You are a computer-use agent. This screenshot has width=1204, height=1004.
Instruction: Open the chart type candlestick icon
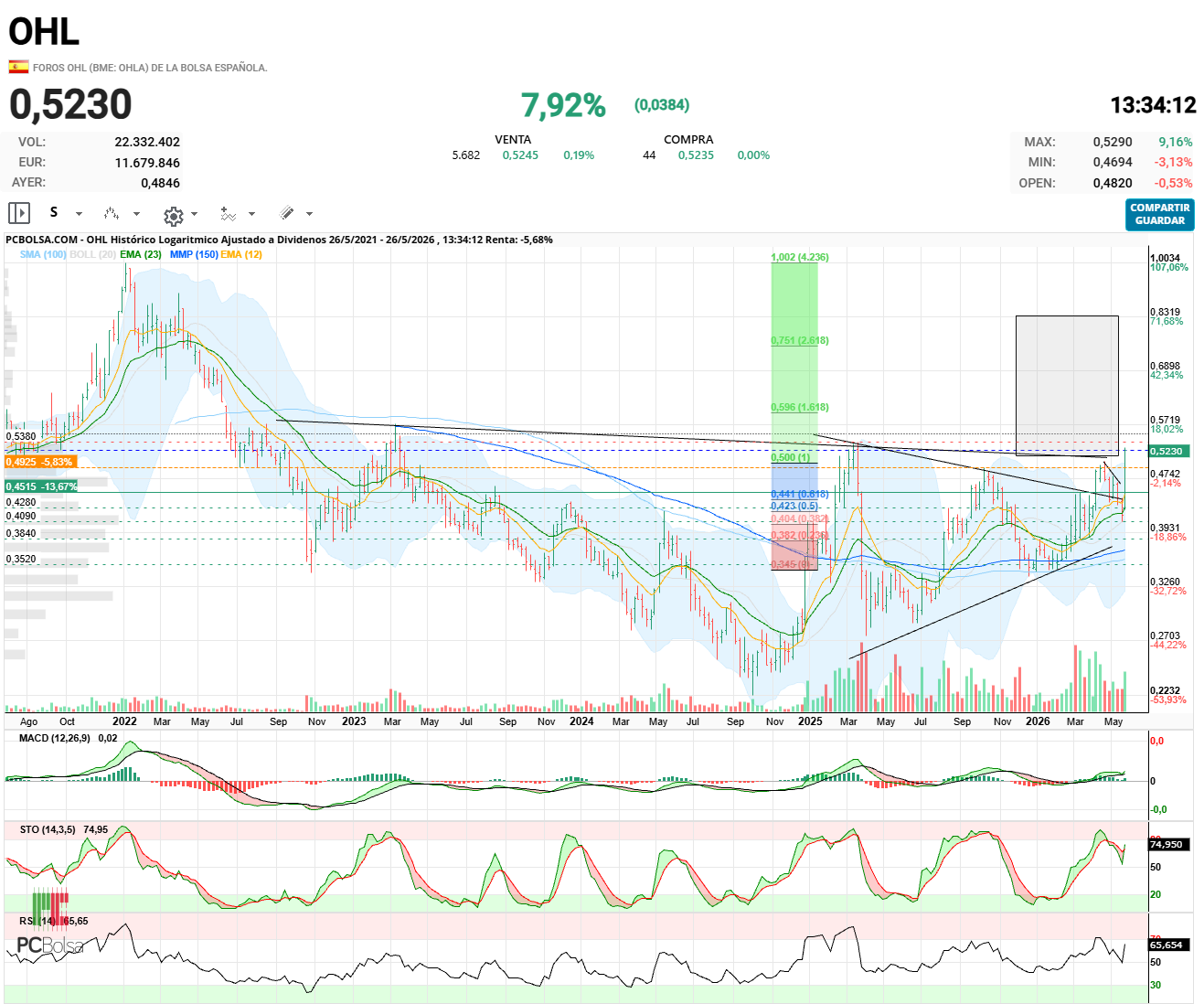pos(112,213)
